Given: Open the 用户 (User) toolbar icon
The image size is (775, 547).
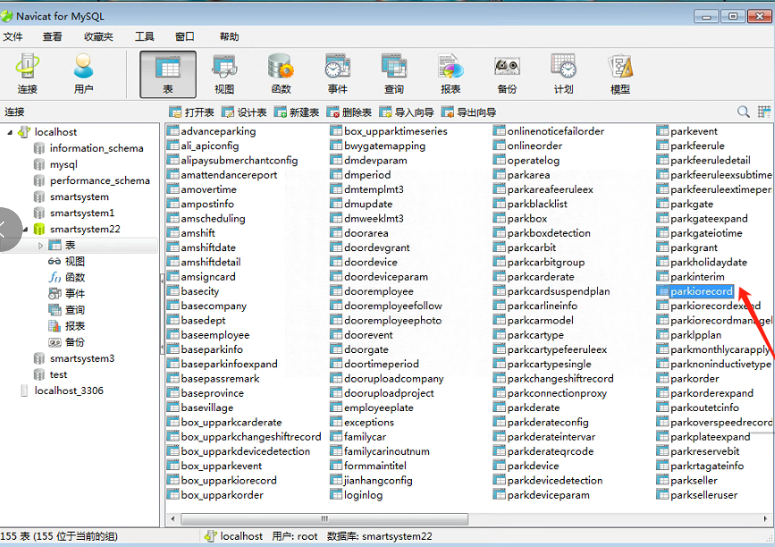Looking at the screenshot, I should [83, 74].
